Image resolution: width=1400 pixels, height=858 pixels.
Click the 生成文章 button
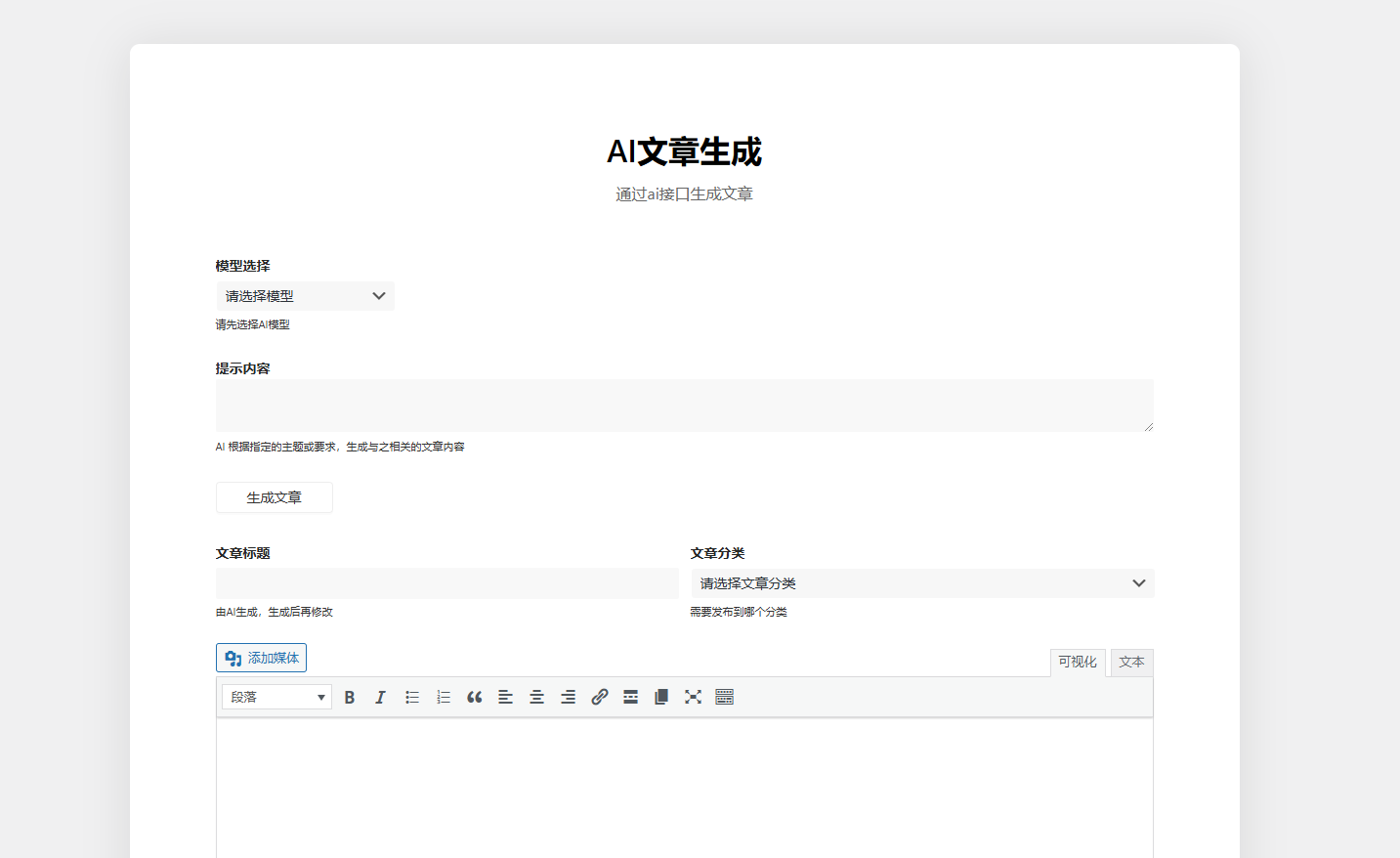point(274,497)
